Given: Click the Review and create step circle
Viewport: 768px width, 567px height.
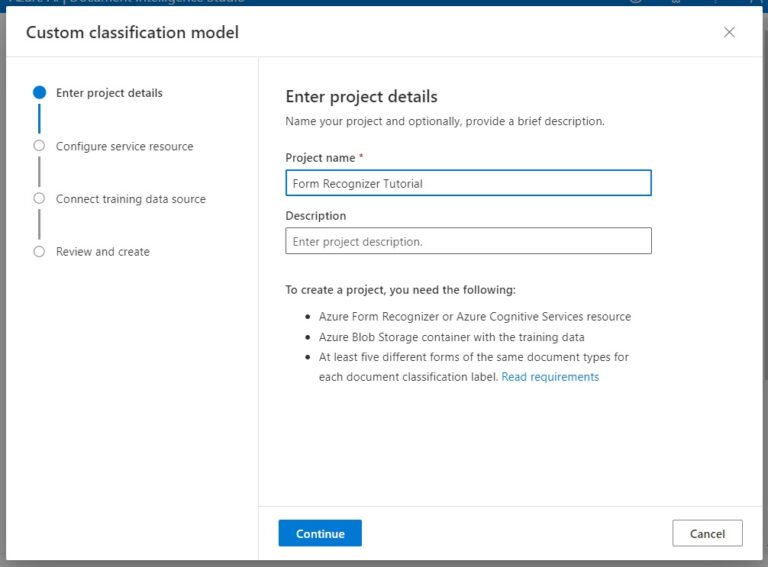Looking at the screenshot, I should pyautogui.click(x=39, y=251).
